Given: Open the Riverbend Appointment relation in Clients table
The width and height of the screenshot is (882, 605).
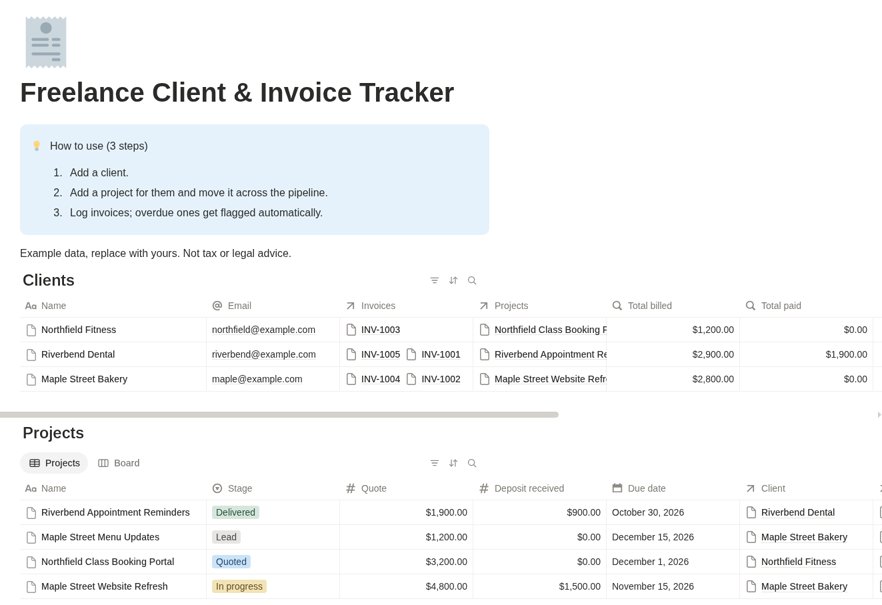Looking at the screenshot, I should point(543,354).
